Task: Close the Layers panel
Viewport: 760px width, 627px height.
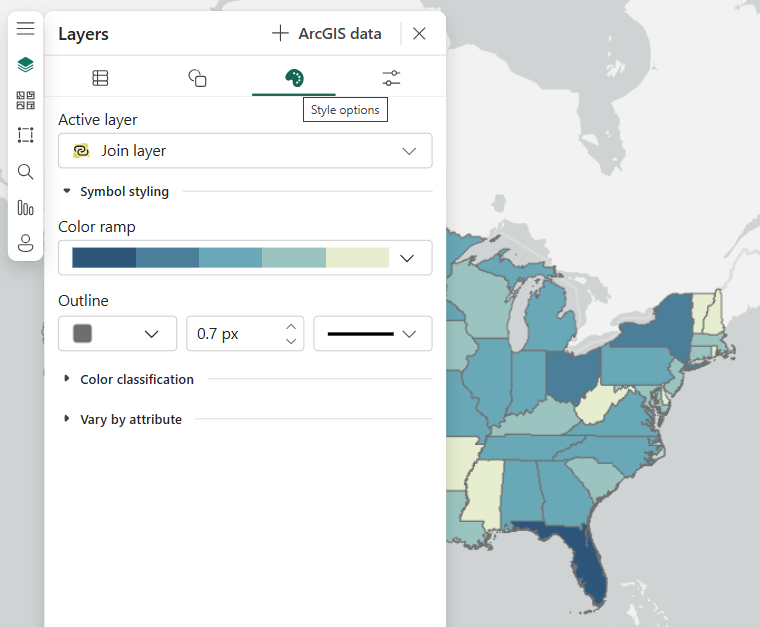Action: [419, 34]
